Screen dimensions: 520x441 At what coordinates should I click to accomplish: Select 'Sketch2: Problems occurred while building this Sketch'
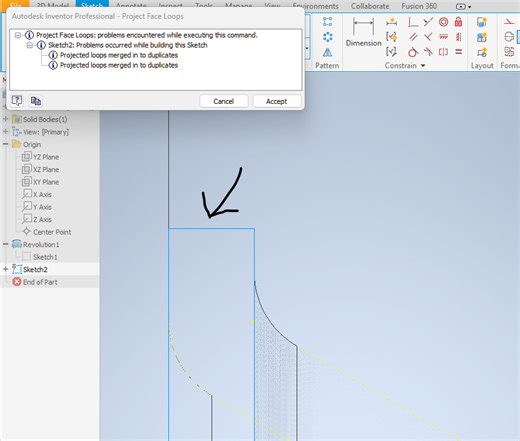[128, 45]
